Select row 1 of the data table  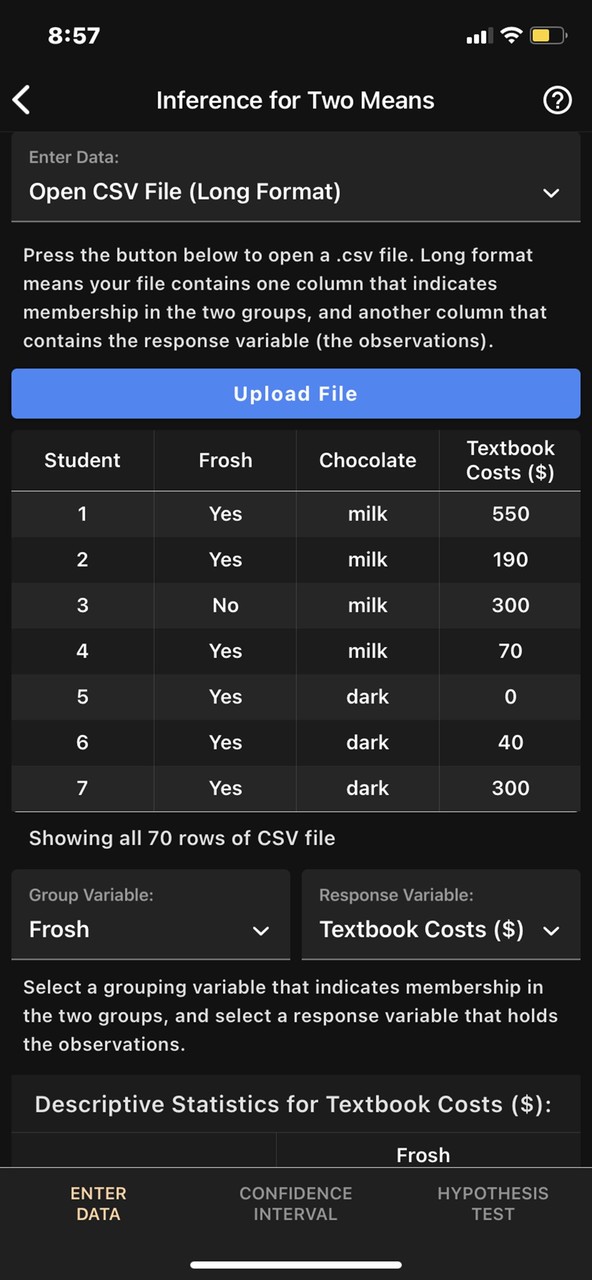click(296, 513)
